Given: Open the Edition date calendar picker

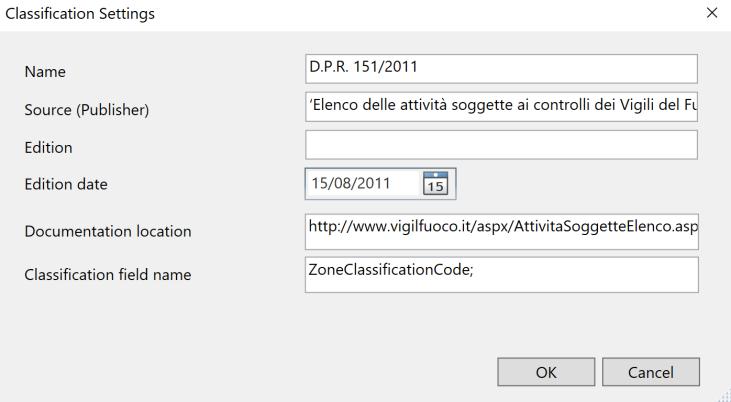Looking at the screenshot, I should pos(436,185).
